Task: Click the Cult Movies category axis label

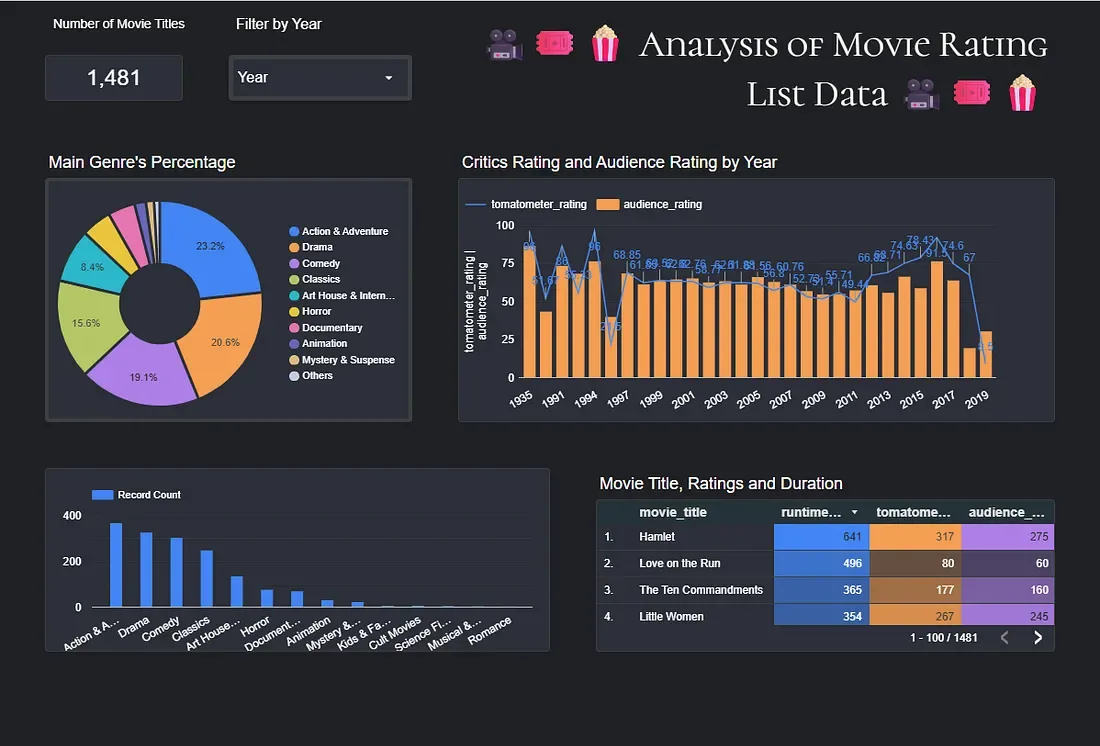Action: click(395, 632)
